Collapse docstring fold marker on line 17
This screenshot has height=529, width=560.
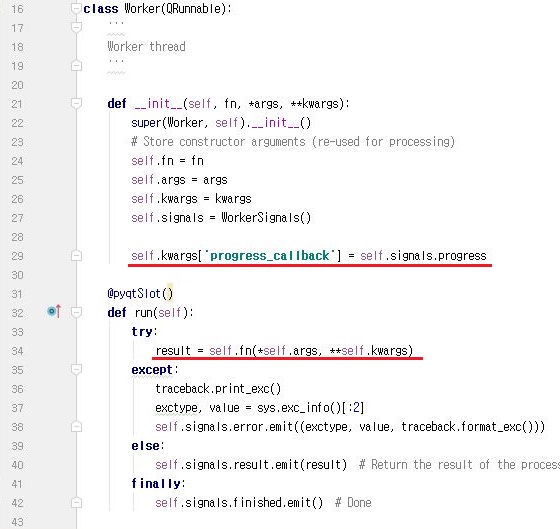[76, 27]
